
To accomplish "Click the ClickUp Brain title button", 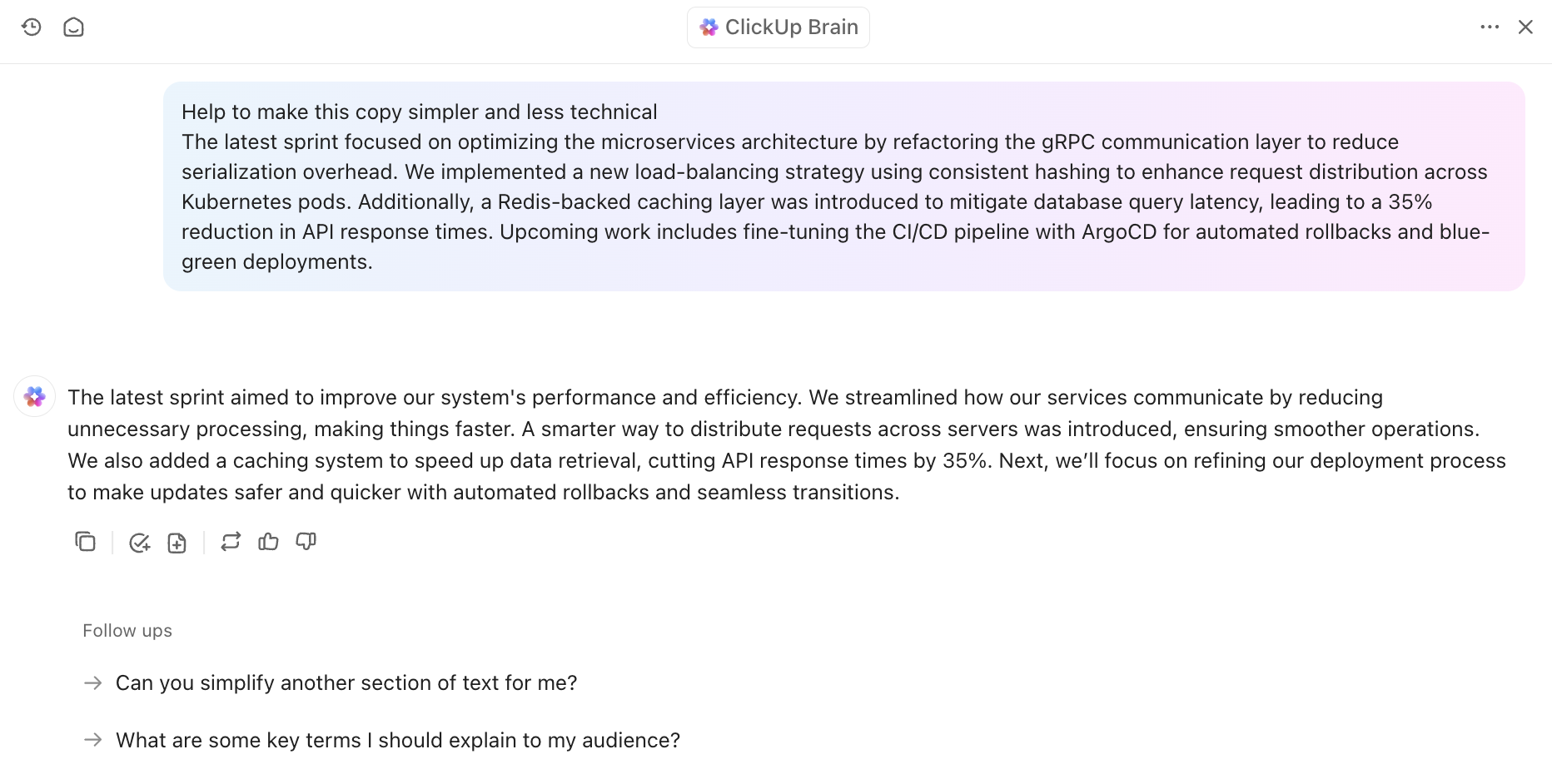I will (x=778, y=27).
